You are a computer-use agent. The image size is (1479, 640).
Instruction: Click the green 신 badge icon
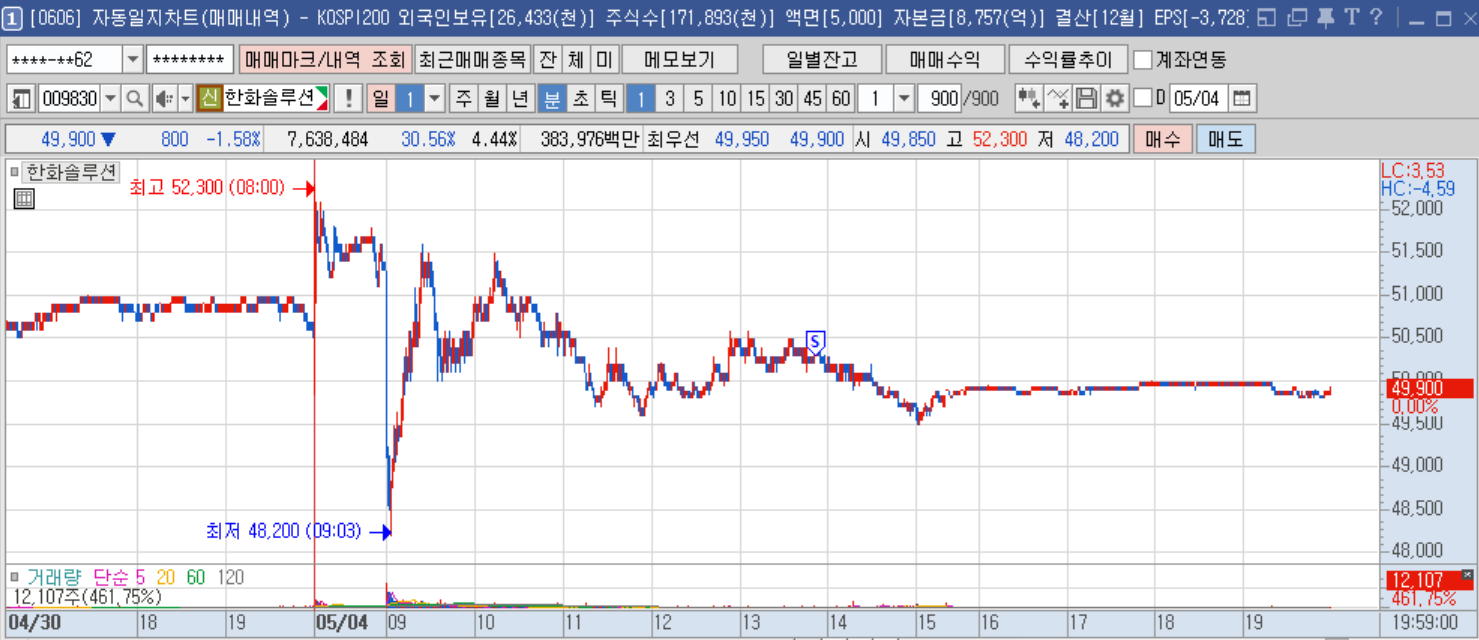coord(208,99)
